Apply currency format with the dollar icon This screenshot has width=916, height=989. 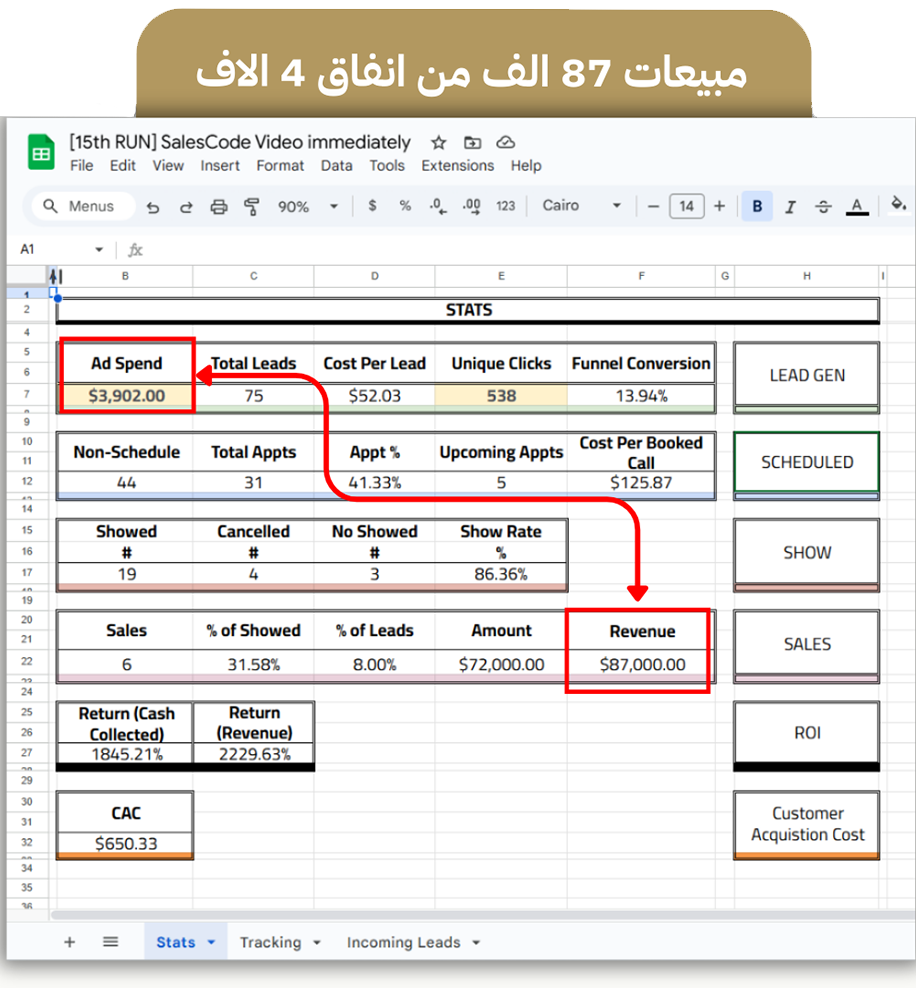(373, 206)
